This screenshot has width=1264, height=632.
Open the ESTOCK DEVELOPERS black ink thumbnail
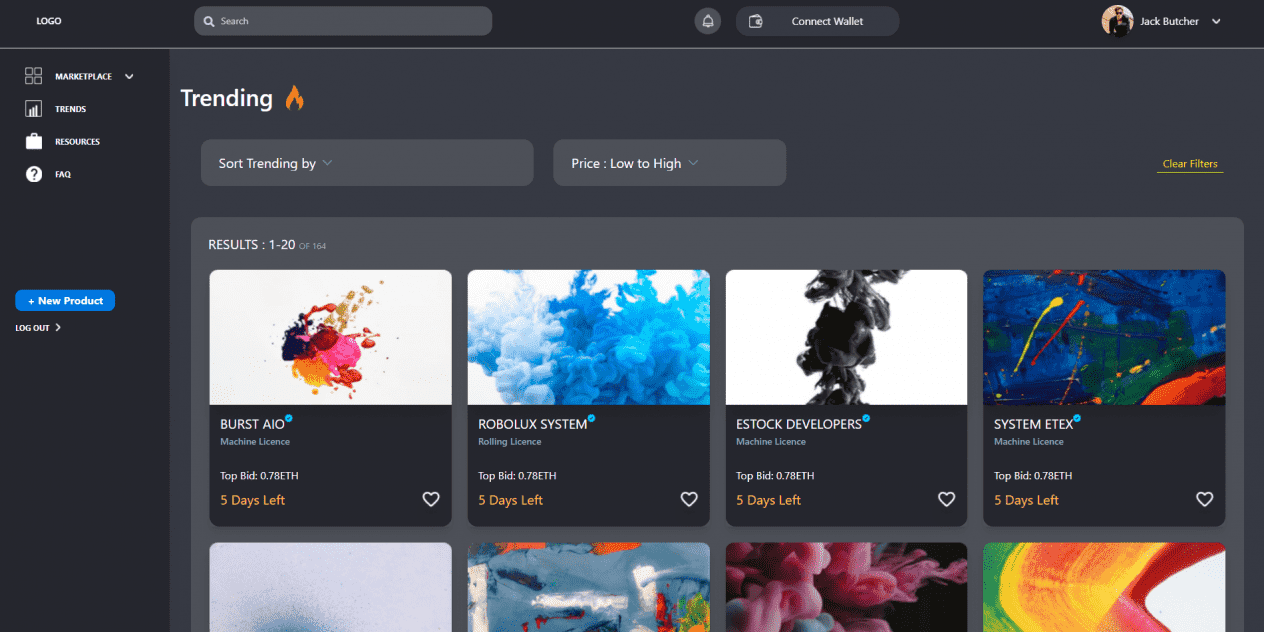coord(846,337)
